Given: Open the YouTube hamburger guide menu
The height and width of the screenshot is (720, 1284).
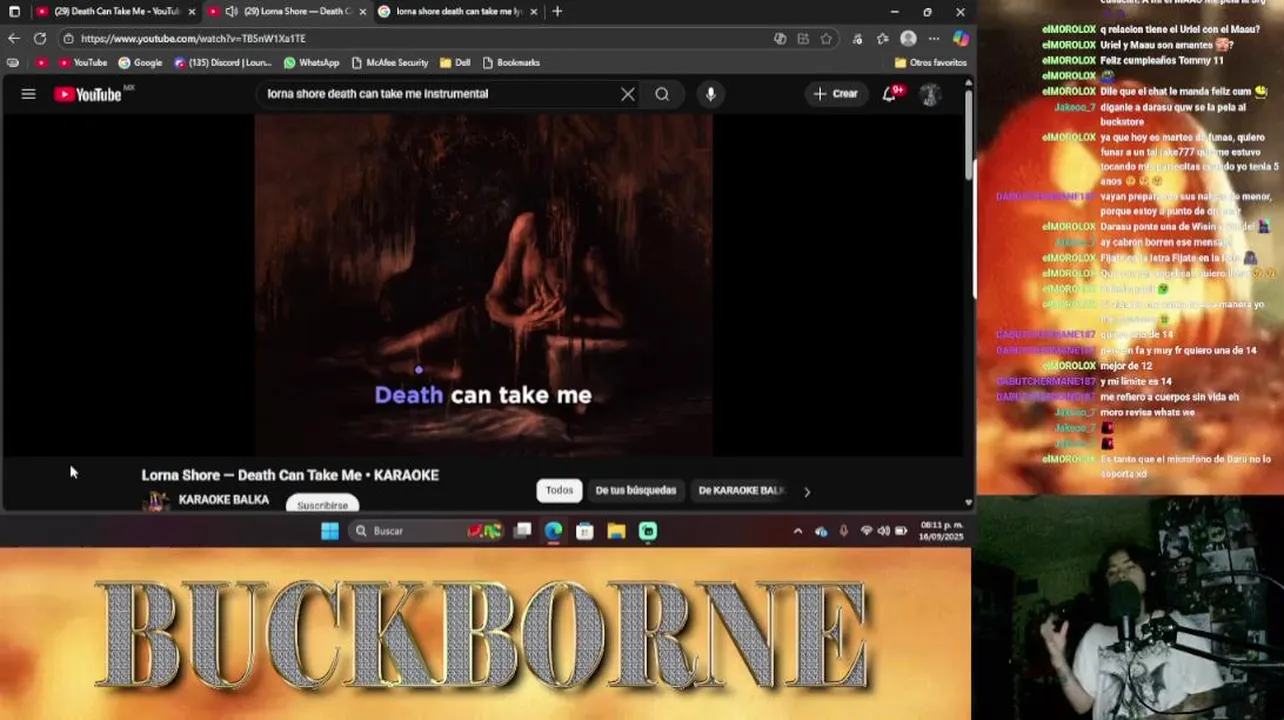Looking at the screenshot, I should tap(28, 94).
